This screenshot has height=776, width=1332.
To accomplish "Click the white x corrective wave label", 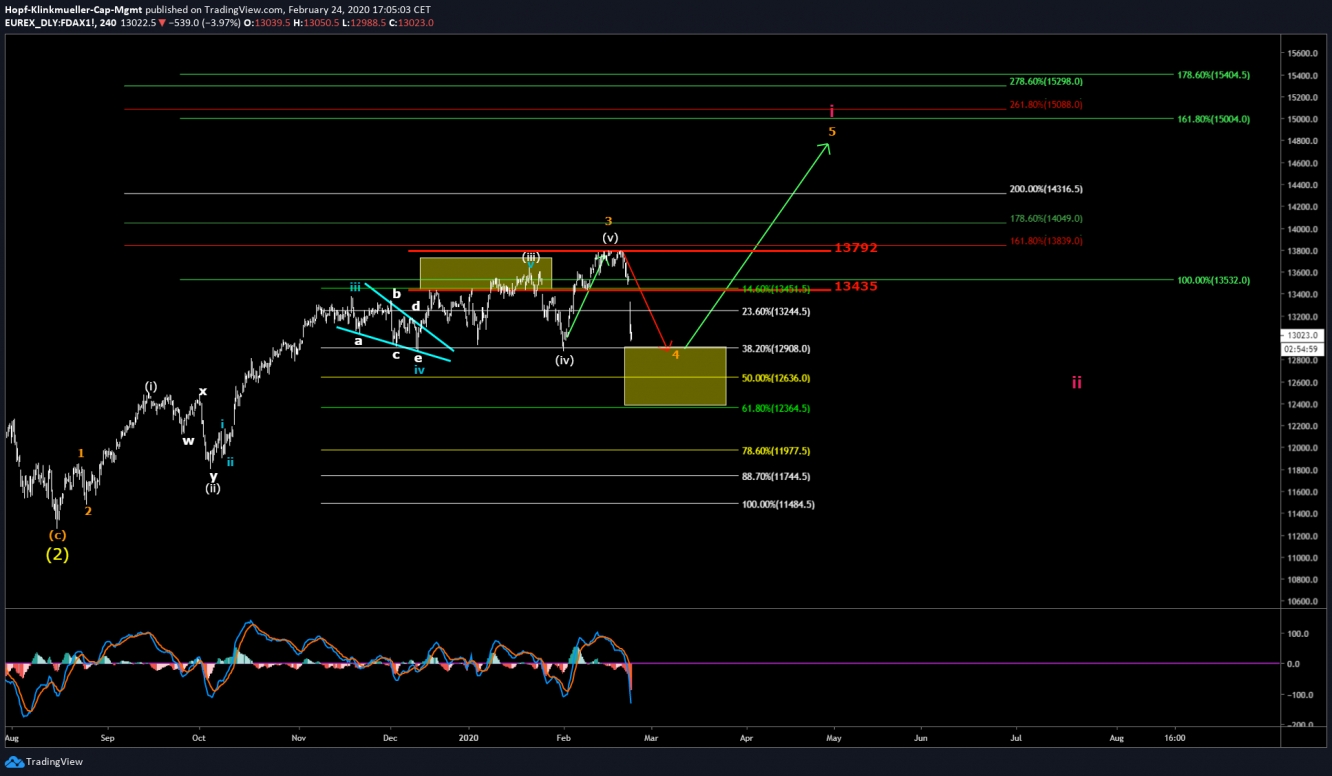I will coord(203,392).
